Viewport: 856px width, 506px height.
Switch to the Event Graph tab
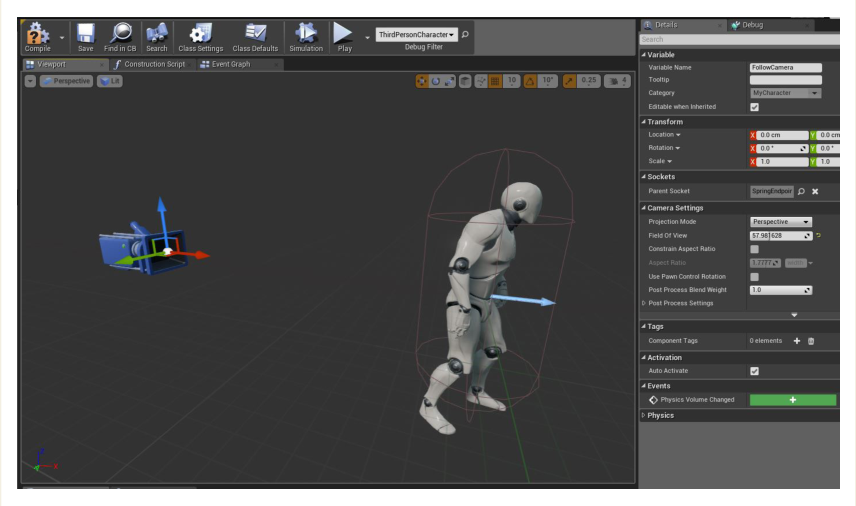(x=239, y=64)
